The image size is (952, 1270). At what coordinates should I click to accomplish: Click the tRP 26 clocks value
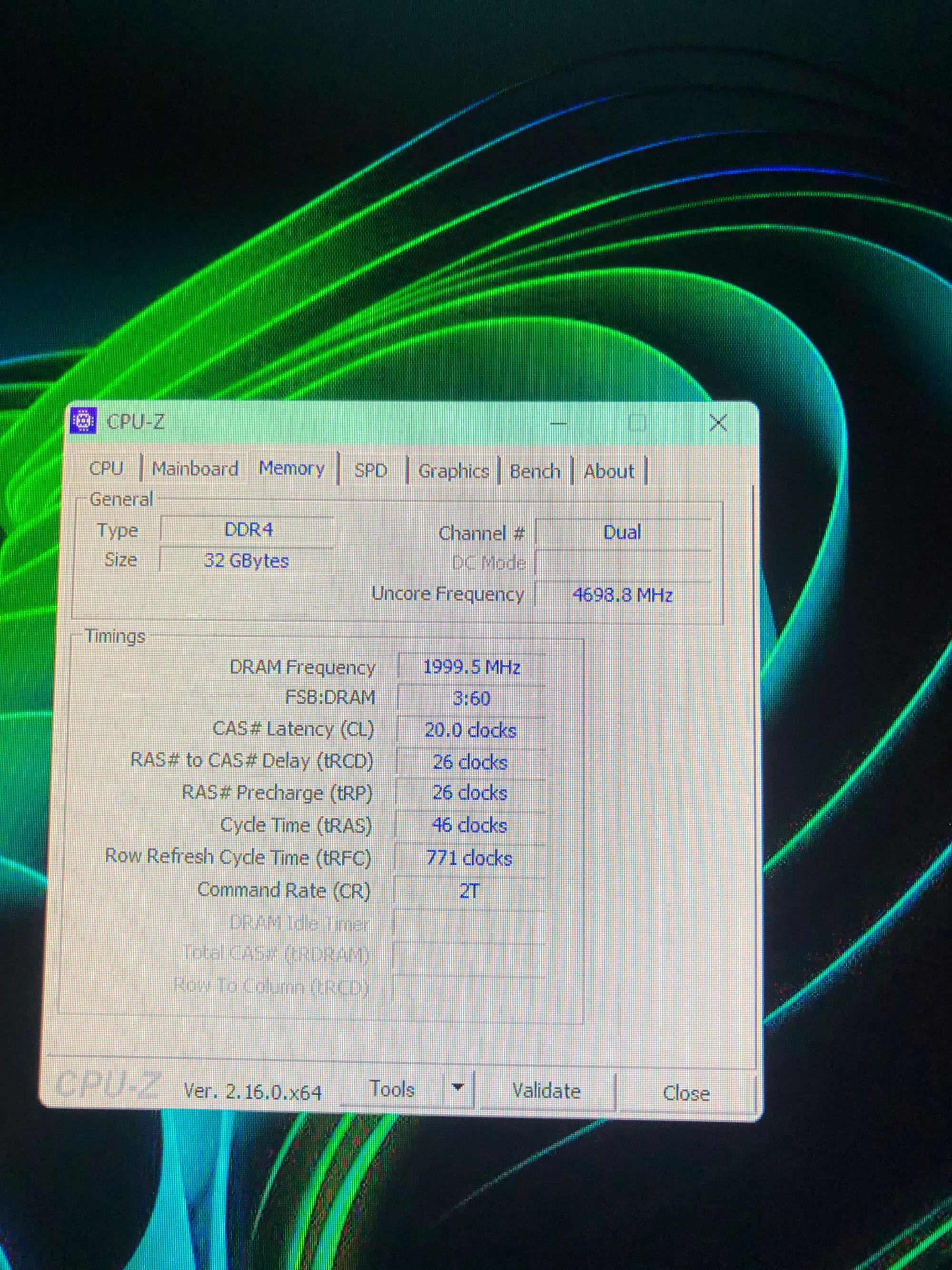[470, 793]
